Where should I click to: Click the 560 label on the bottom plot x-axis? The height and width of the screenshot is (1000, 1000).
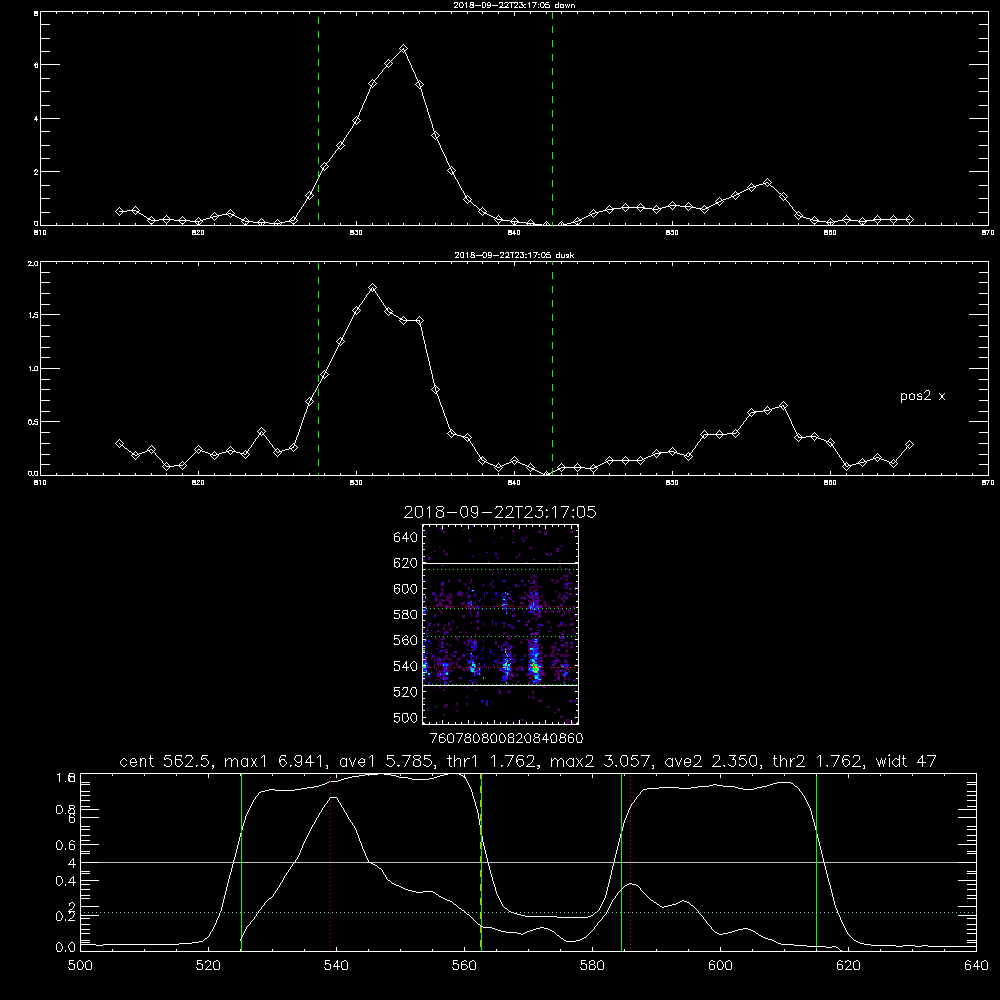point(464,966)
